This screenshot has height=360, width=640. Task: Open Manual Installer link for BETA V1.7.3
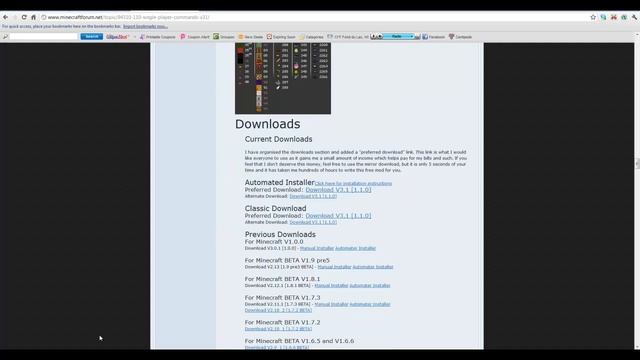click(x=331, y=304)
